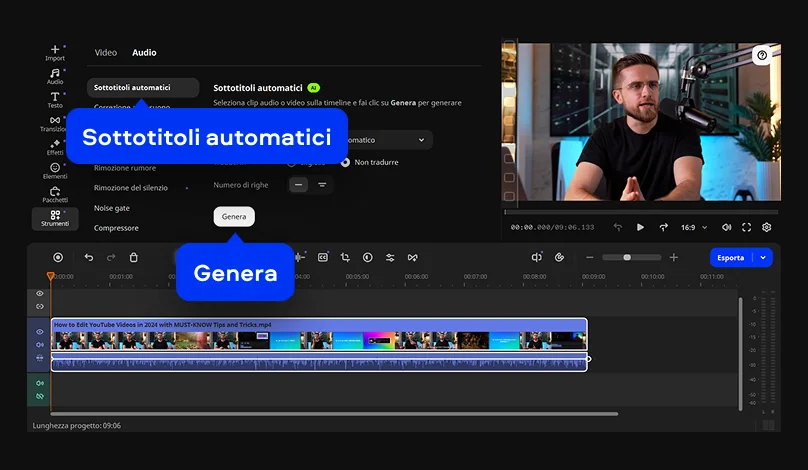Open the Testo (text) tool
Image resolution: width=808 pixels, height=470 pixels.
click(55, 99)
